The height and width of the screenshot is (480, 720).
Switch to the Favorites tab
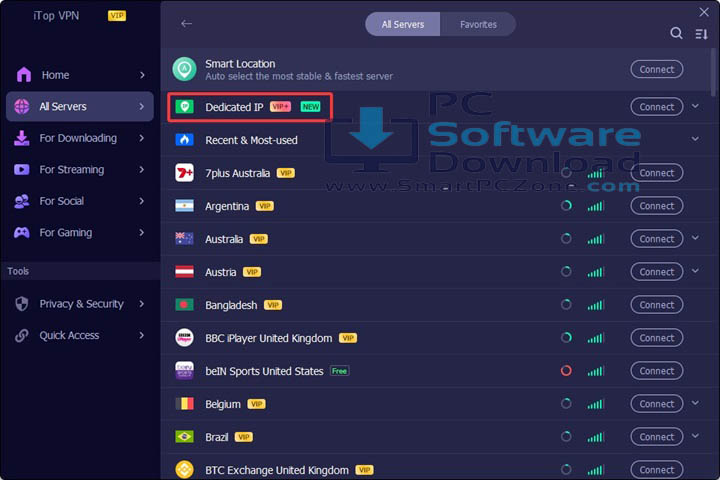pos(478,24)
